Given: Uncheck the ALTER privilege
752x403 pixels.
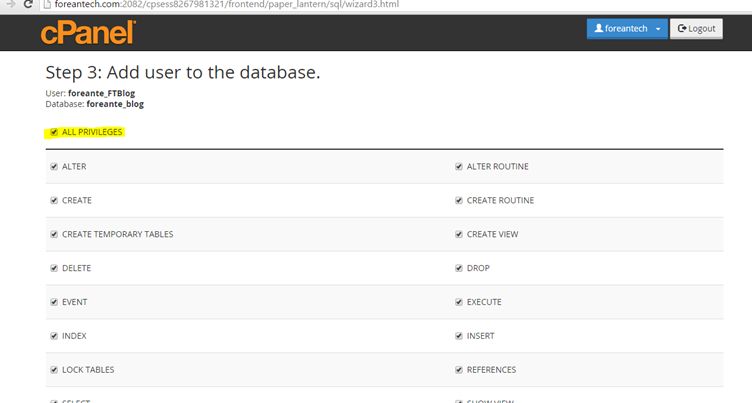Looking at the screenshot, I should [54, 166].
